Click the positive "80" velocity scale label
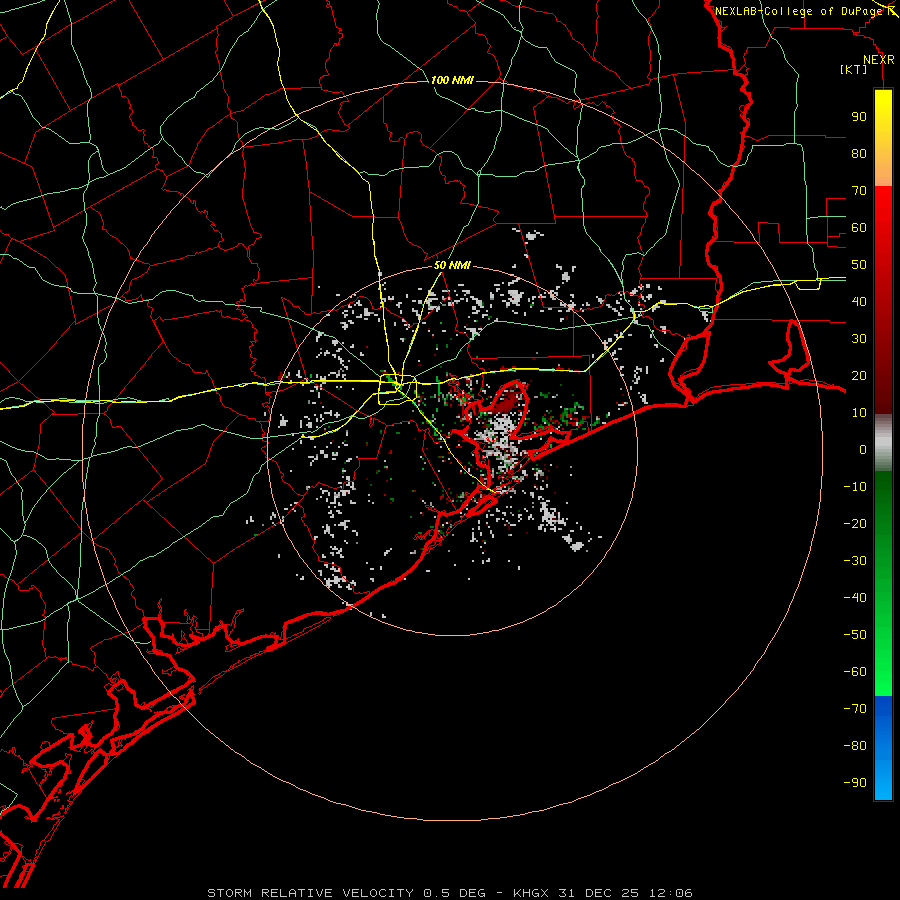 (x=859, y=153)
